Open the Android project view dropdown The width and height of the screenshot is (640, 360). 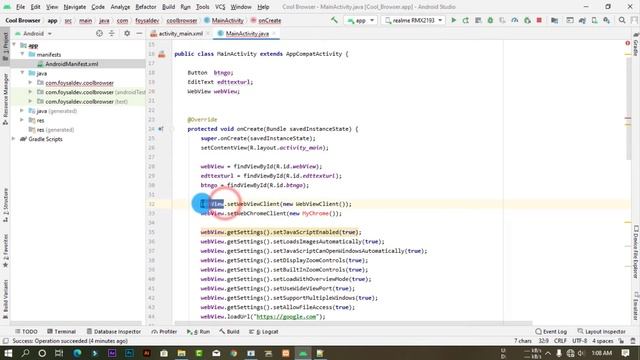pos(33,33)
